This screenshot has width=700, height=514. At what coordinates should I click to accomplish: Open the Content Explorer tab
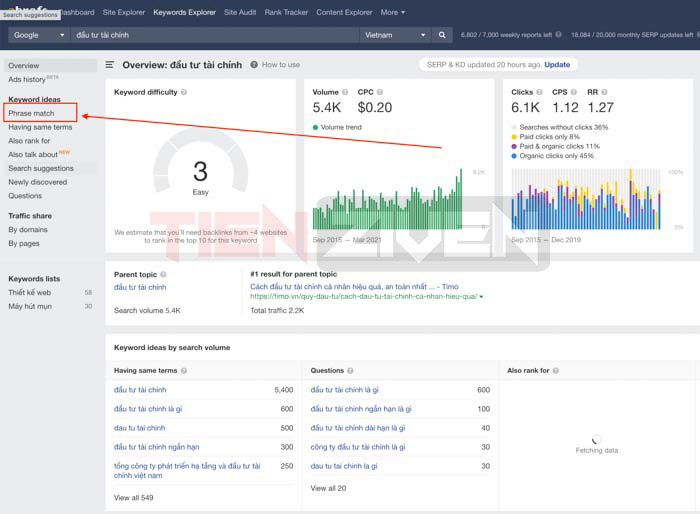[344, 13]
